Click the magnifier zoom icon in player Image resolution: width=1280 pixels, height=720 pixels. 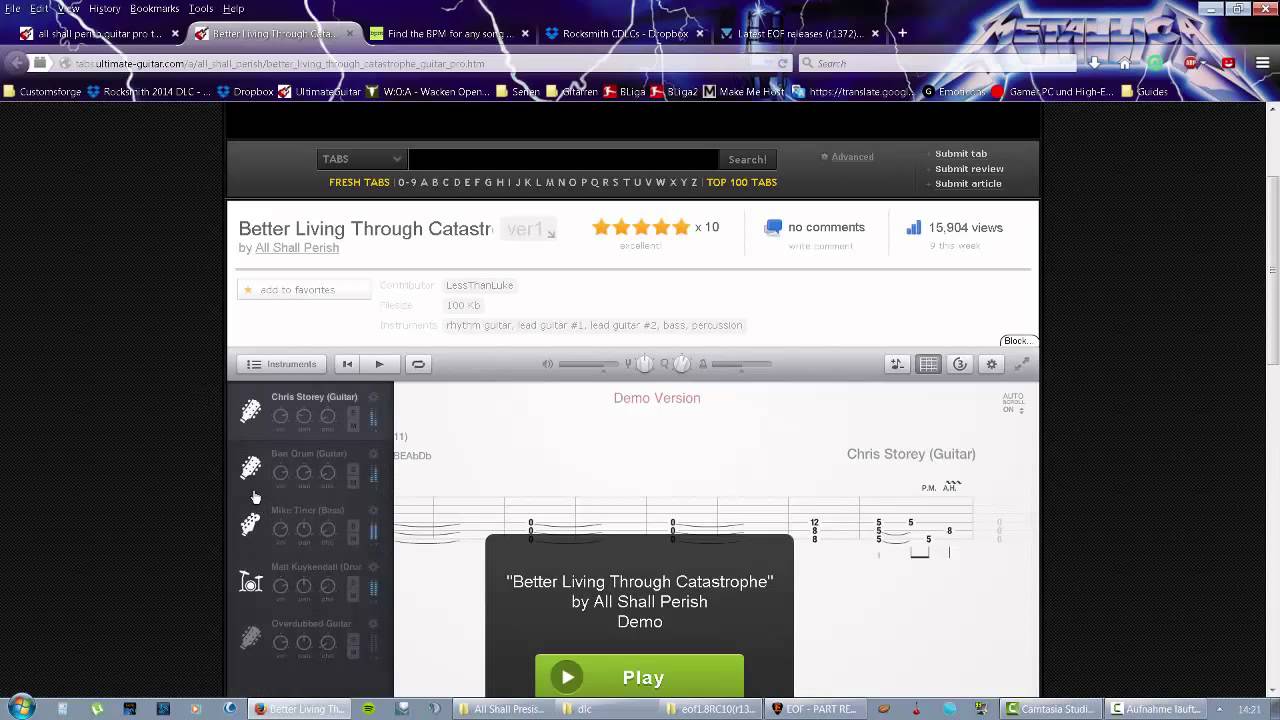tap(665, 364)
